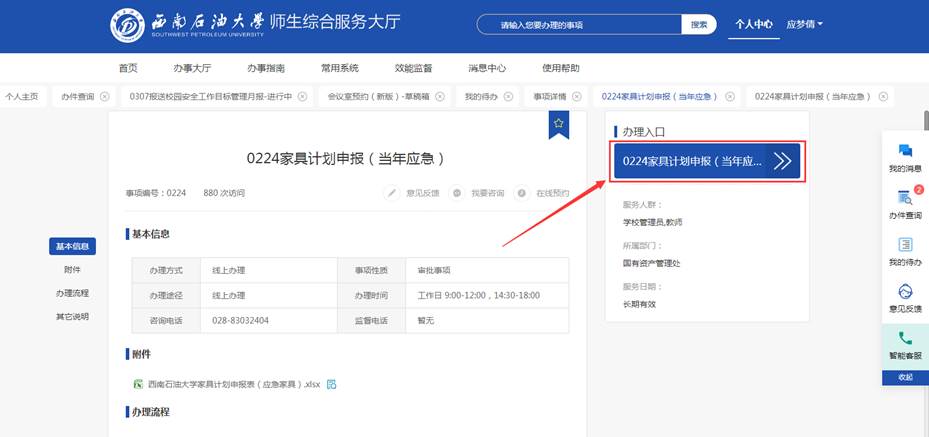Open the 办事大厅 menu item

192,68
